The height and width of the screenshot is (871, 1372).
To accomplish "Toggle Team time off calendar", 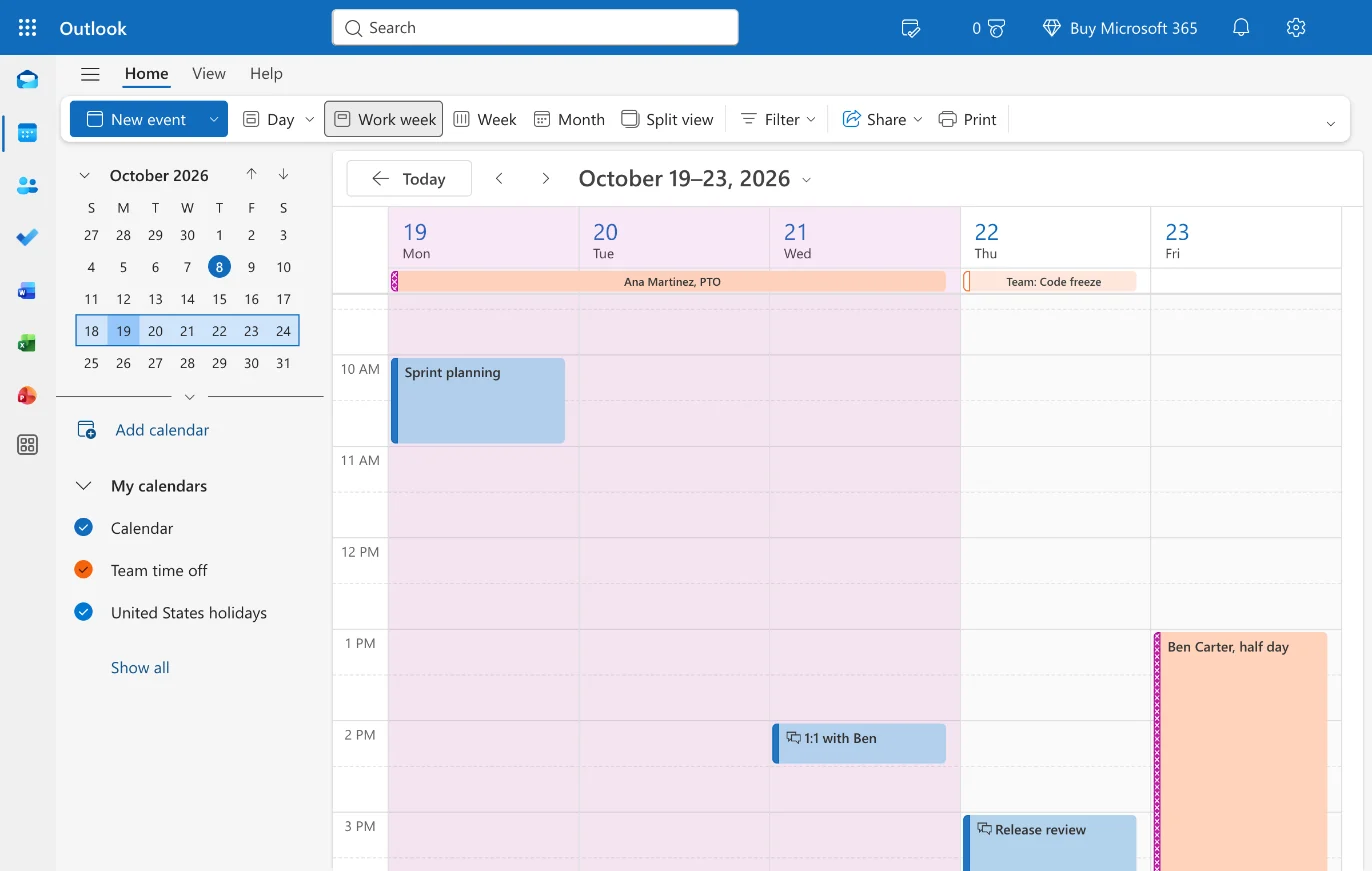I will (x=83, y=569).
